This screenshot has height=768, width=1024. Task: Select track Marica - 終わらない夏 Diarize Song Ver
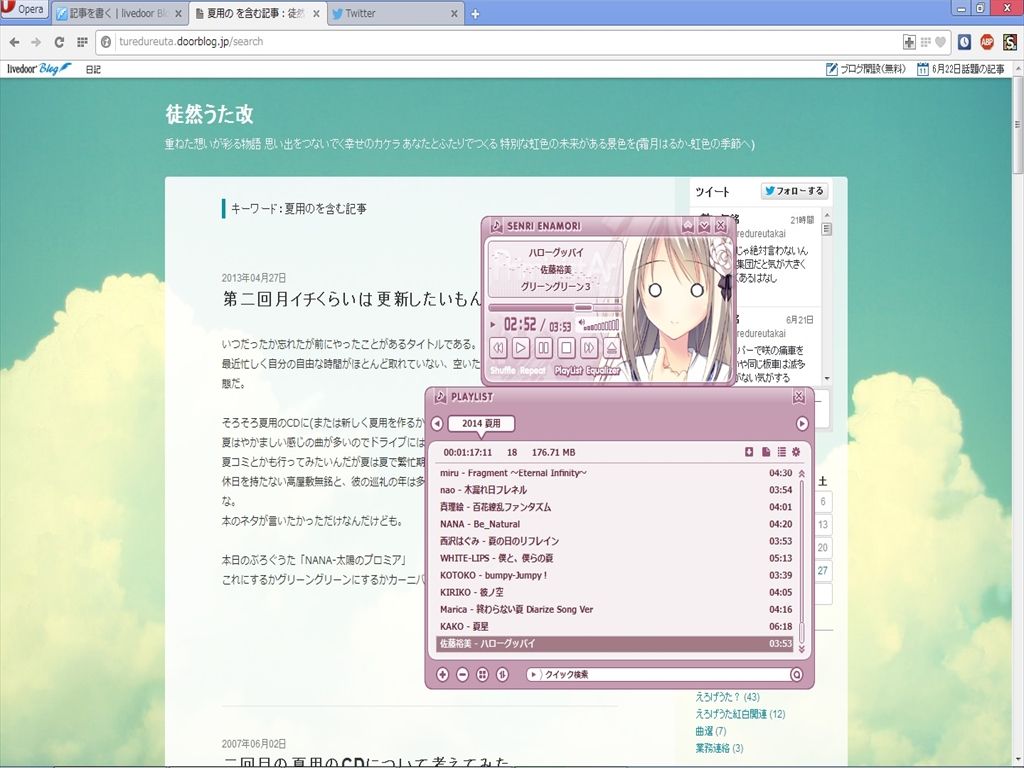coord(615,609)
